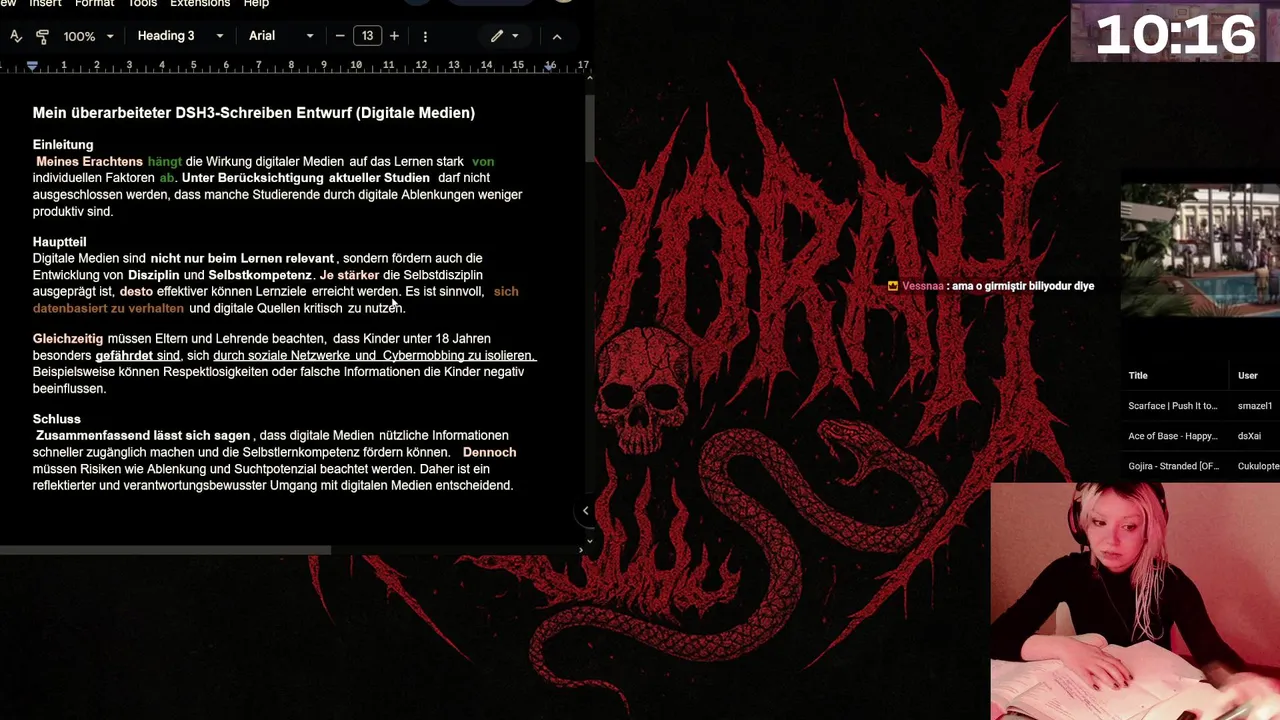Click the side panel collapse arrow

click(x=585, y=511)
